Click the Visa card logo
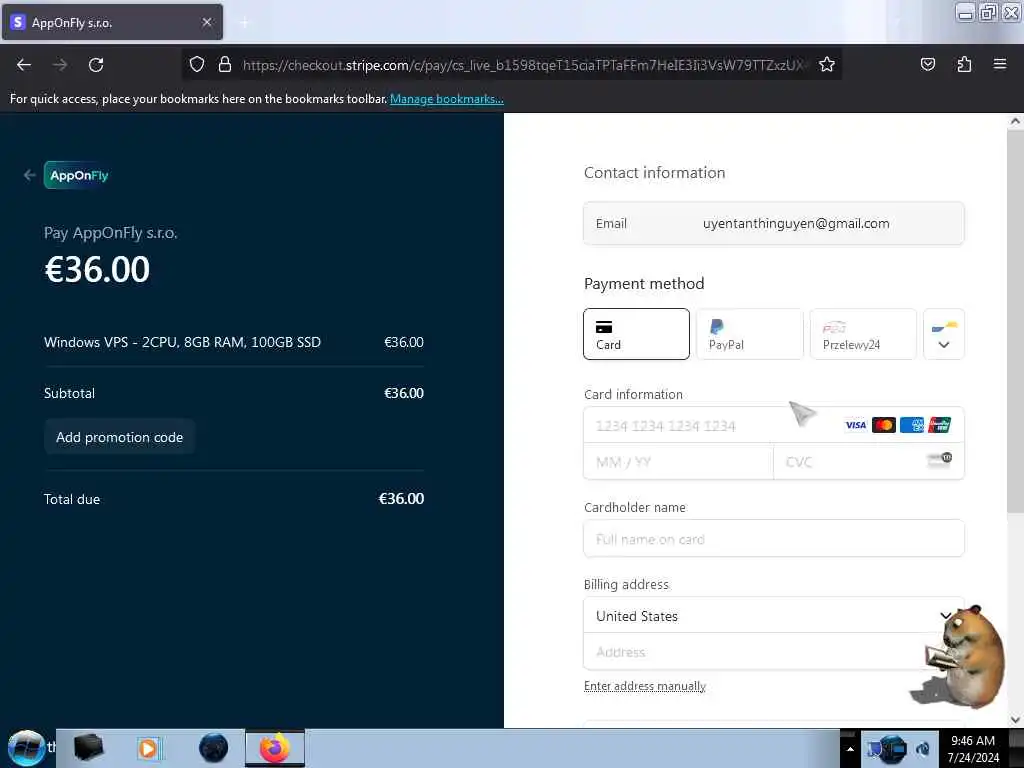1024x768 pixels. point(856,425)
